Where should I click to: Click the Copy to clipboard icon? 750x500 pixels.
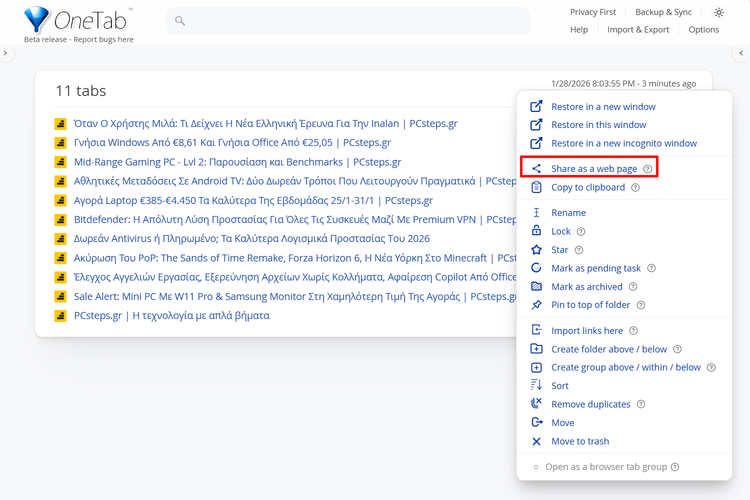coord(536,187)
